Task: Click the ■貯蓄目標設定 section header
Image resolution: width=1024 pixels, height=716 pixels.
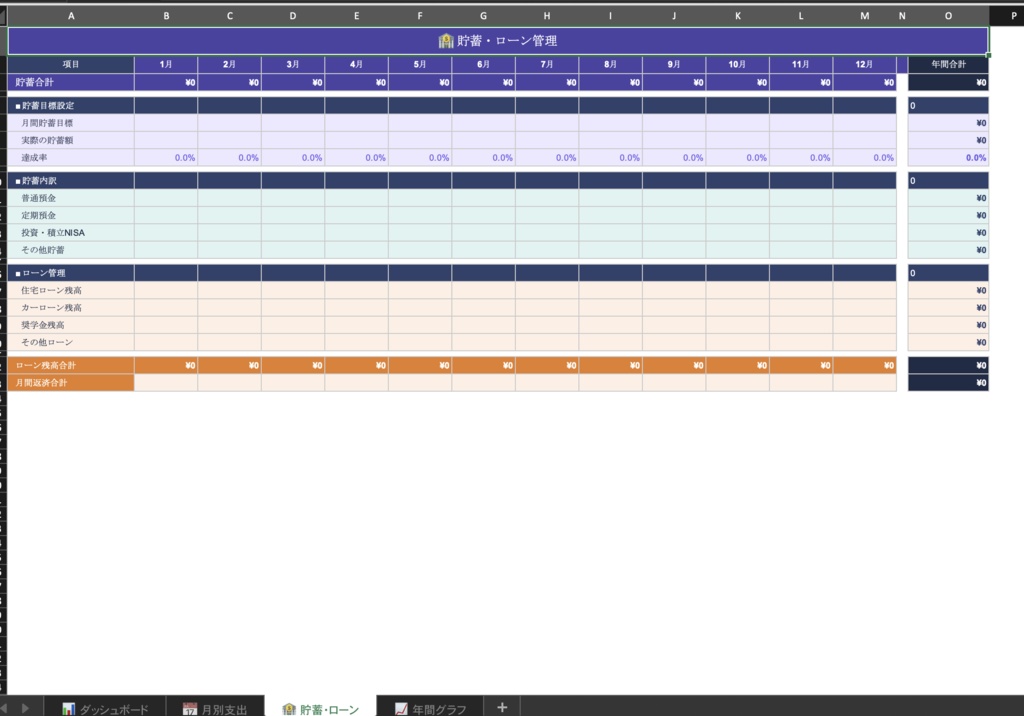Action: point(71,105)
